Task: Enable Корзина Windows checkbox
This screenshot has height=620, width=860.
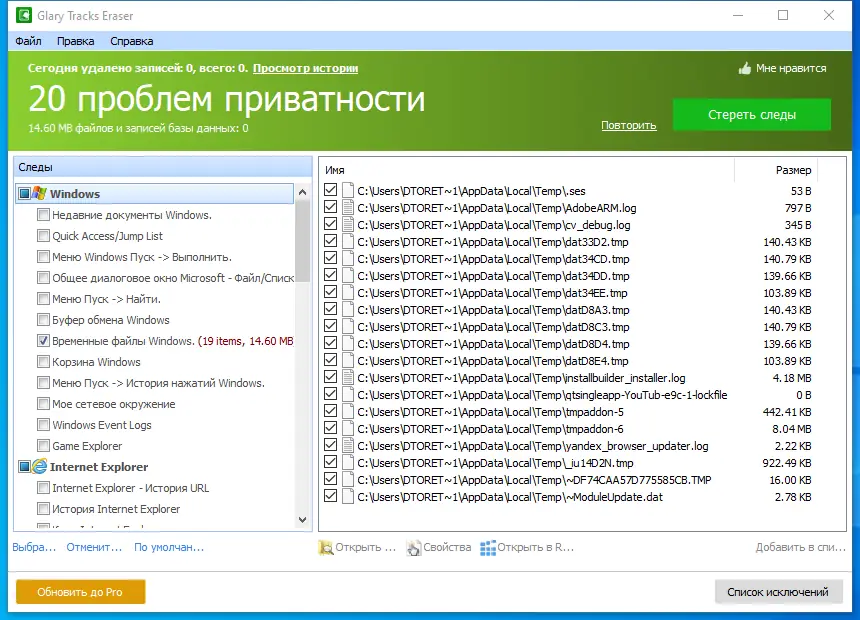Action: (43, 362)
